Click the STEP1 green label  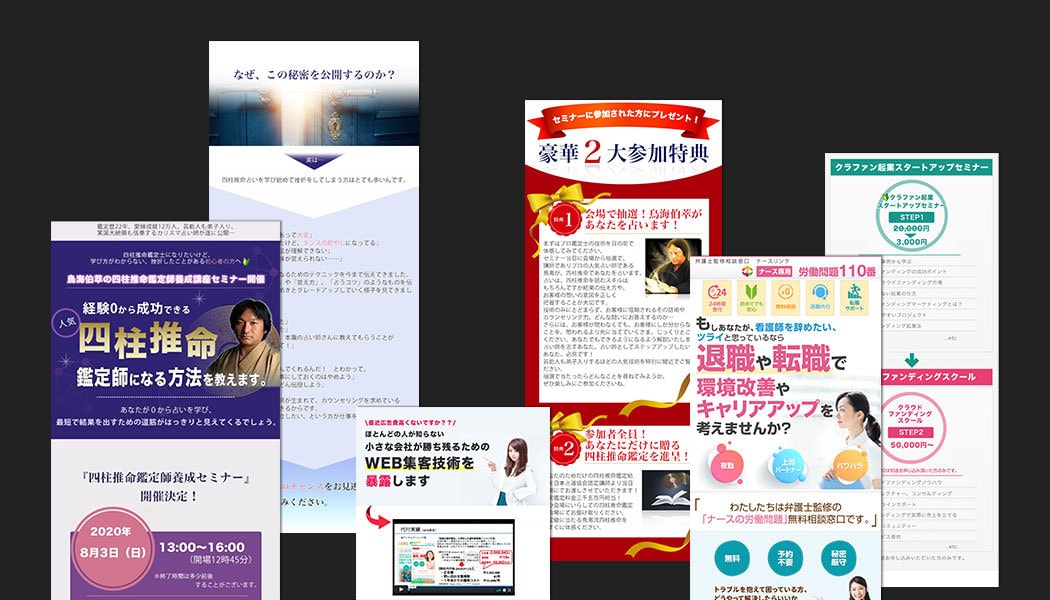click(x=911, y=218)
